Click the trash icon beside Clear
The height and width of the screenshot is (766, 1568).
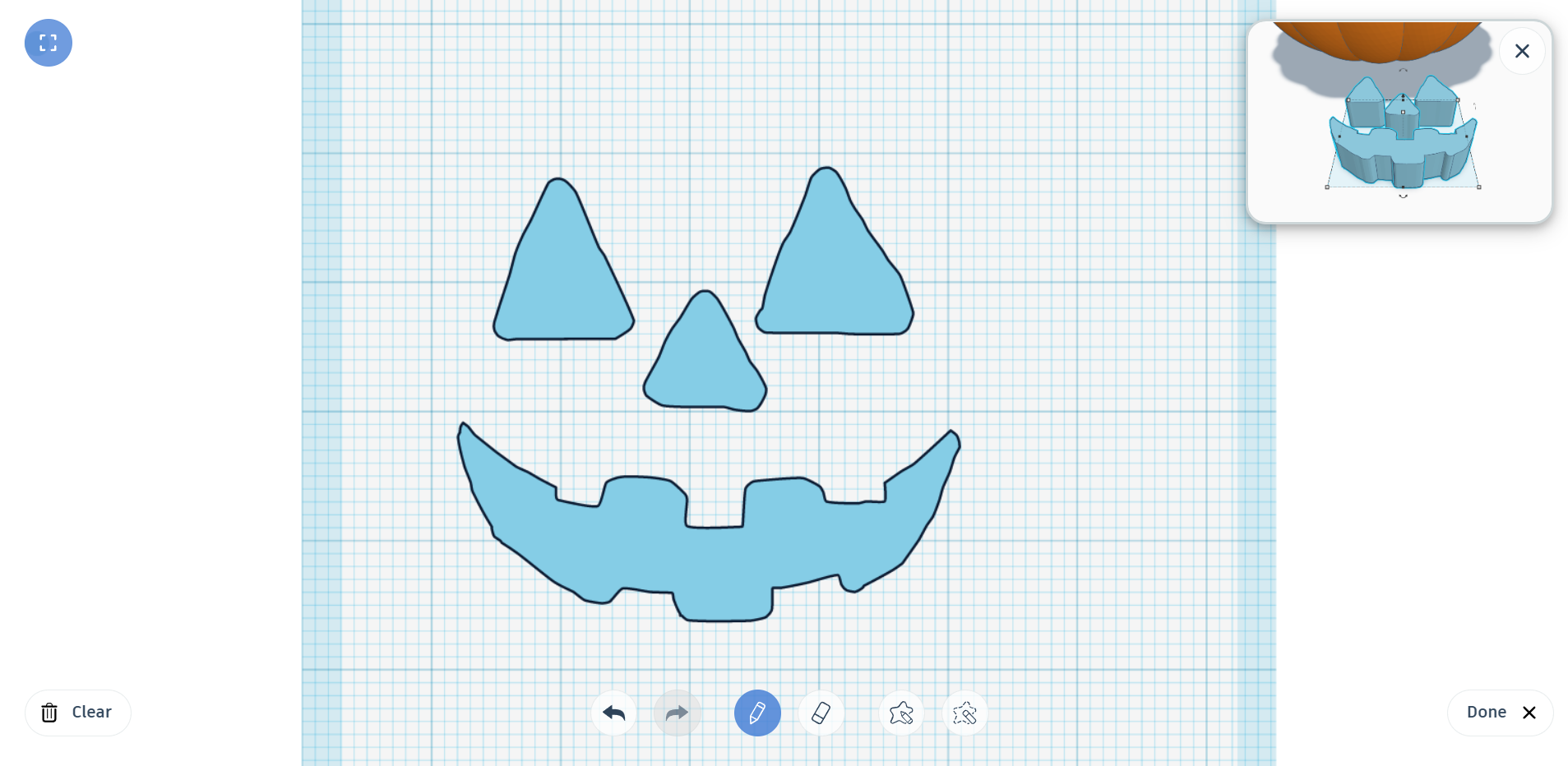(x=49, y=713)
